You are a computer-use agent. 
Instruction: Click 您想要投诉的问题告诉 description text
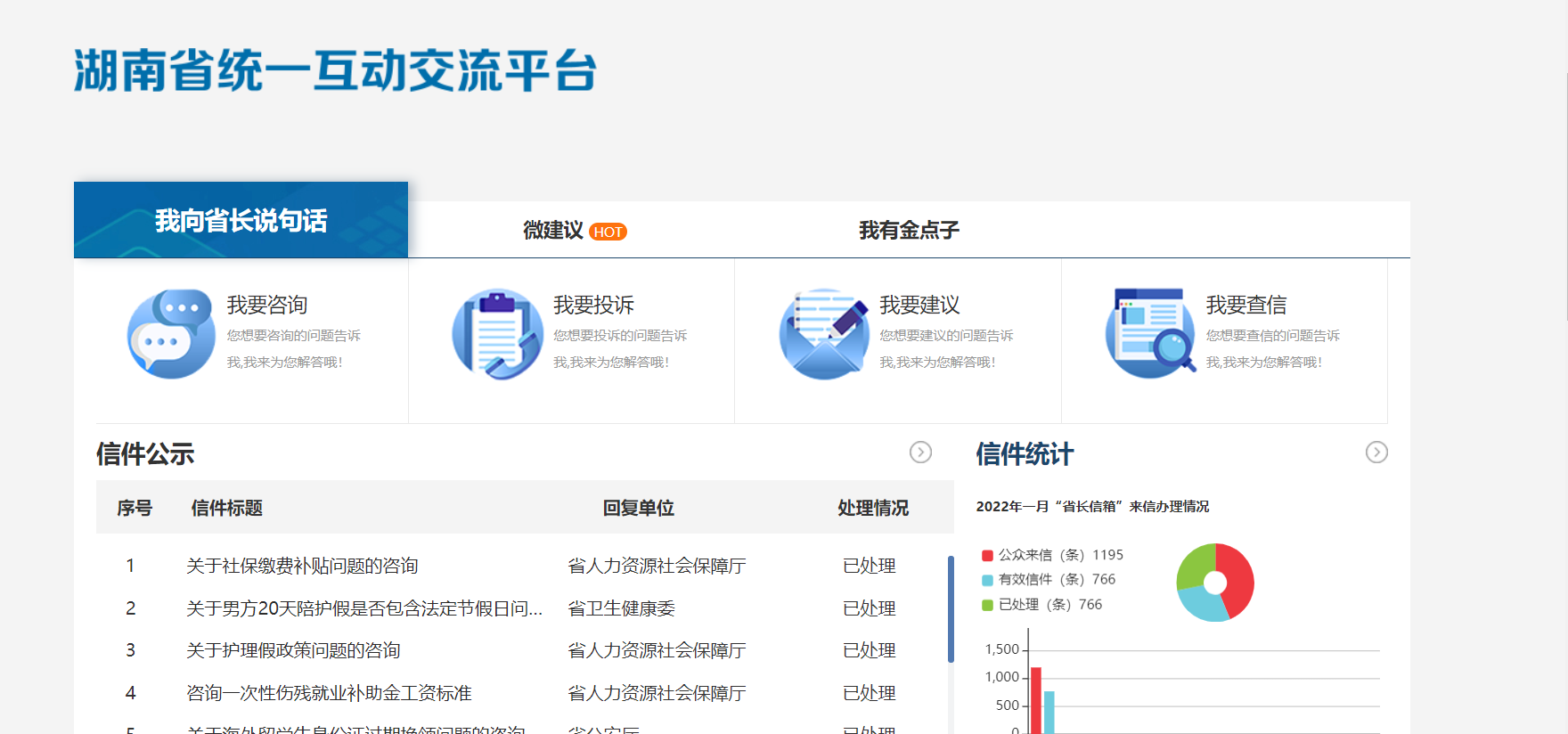620,335
